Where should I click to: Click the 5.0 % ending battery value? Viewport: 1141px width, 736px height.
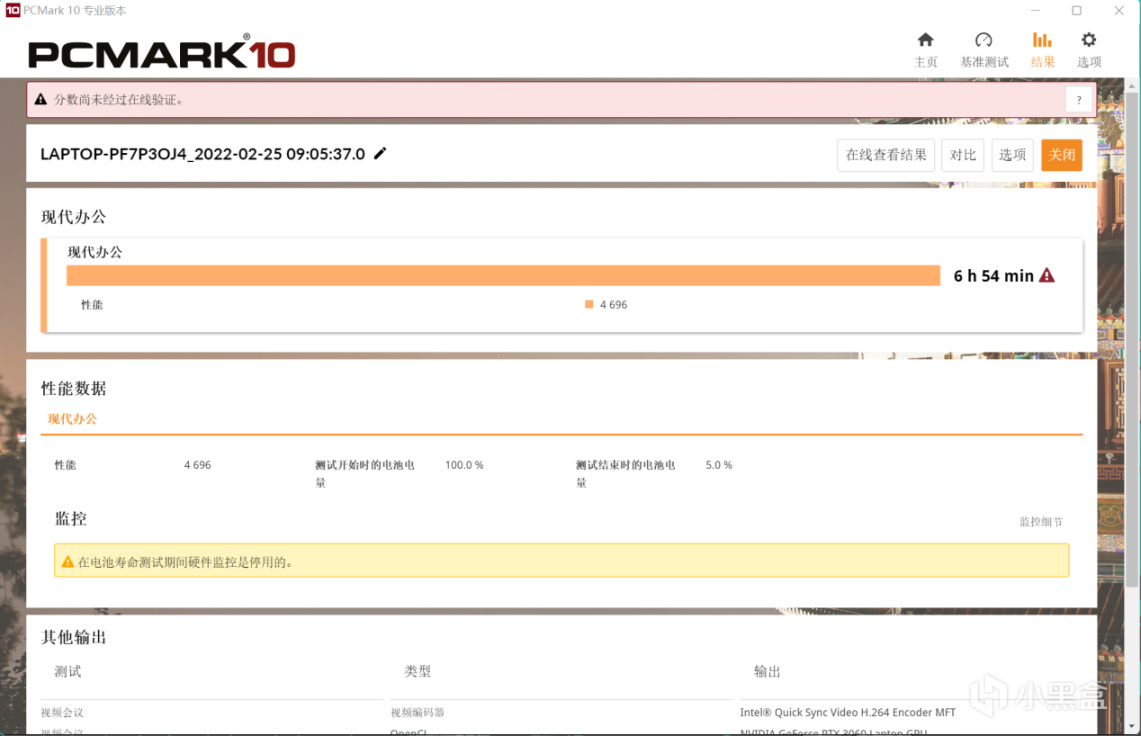click(x=719, y=464)
